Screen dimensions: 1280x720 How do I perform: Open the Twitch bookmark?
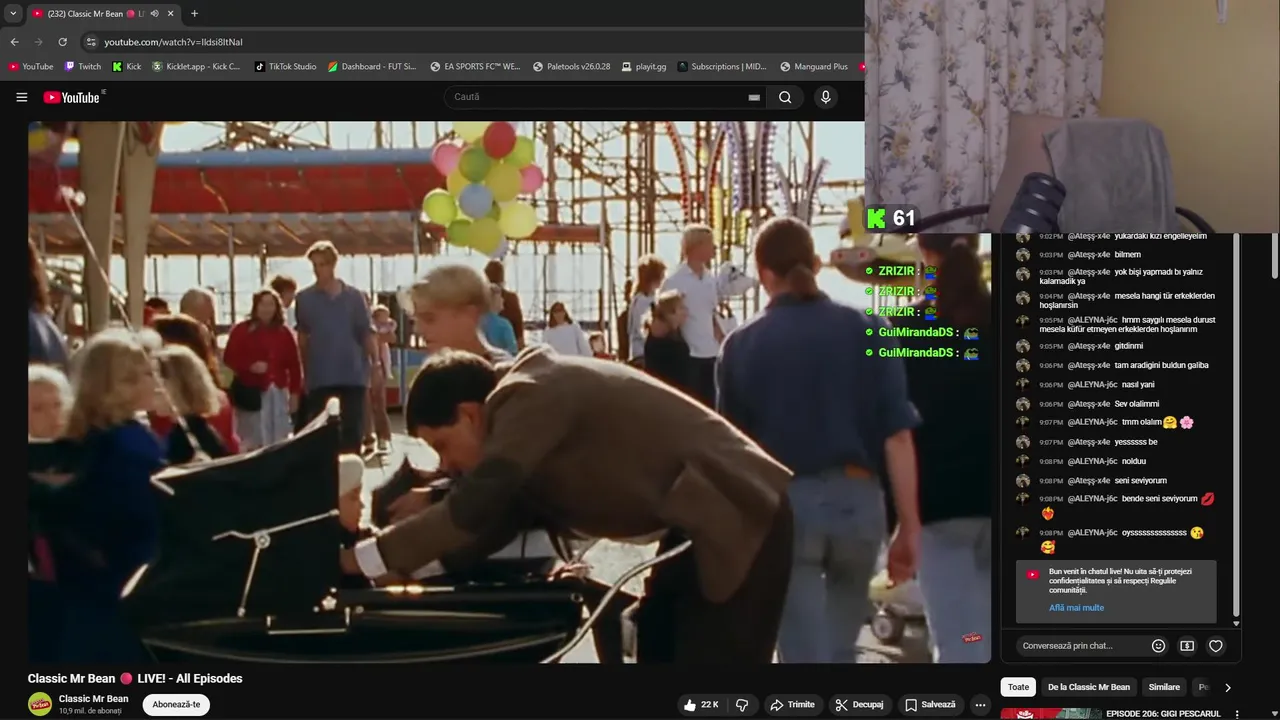(83, 67)
